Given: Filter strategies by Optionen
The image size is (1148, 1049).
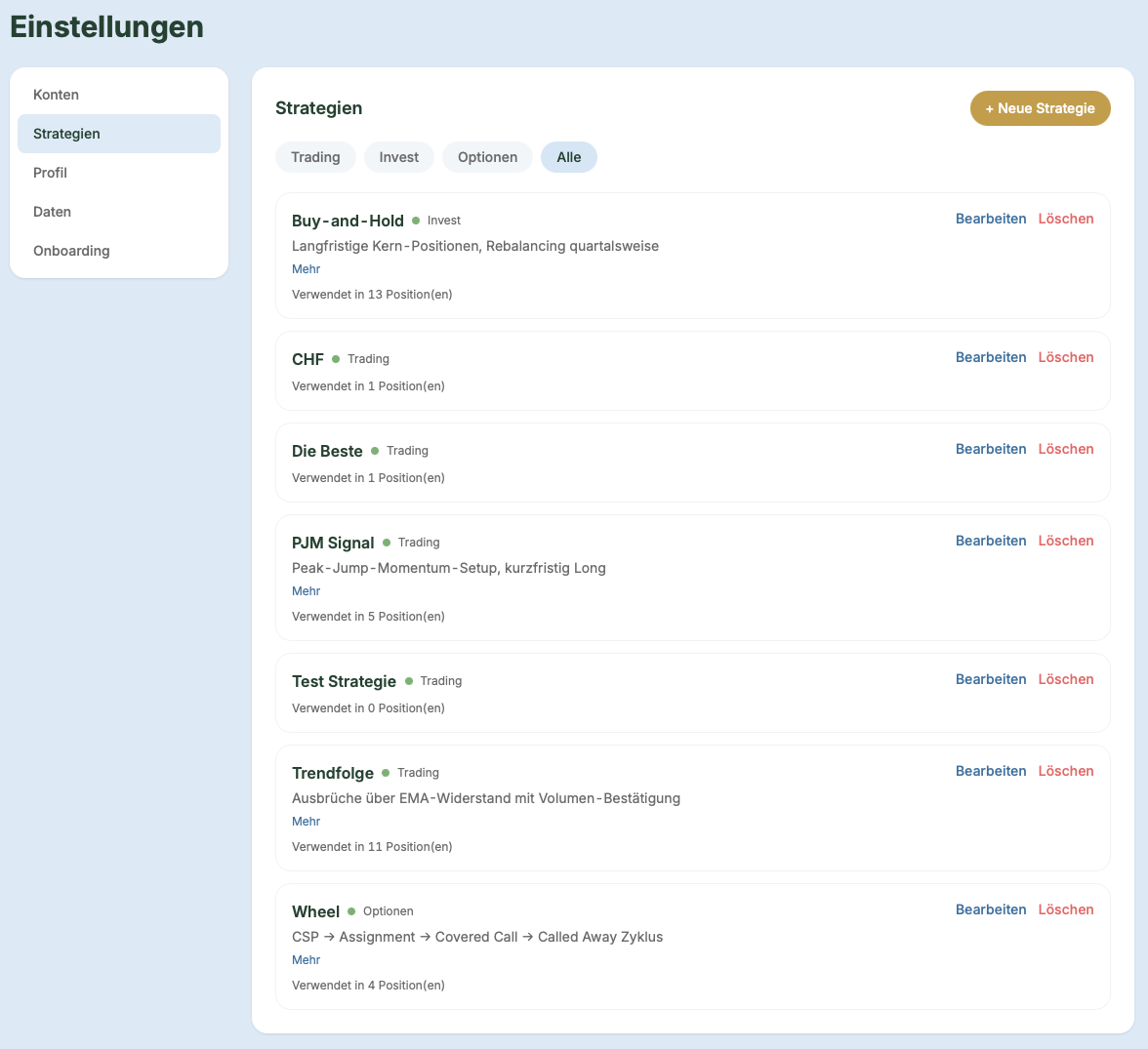Looking at the screenshot, I should tap(488, 157).
